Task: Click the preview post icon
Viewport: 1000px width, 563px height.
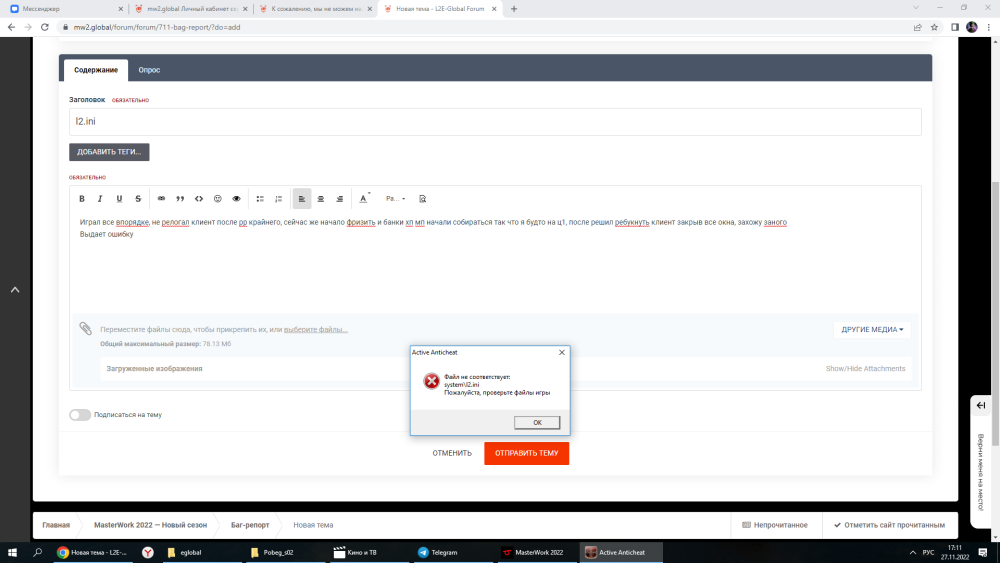Action: coord(422,199)
